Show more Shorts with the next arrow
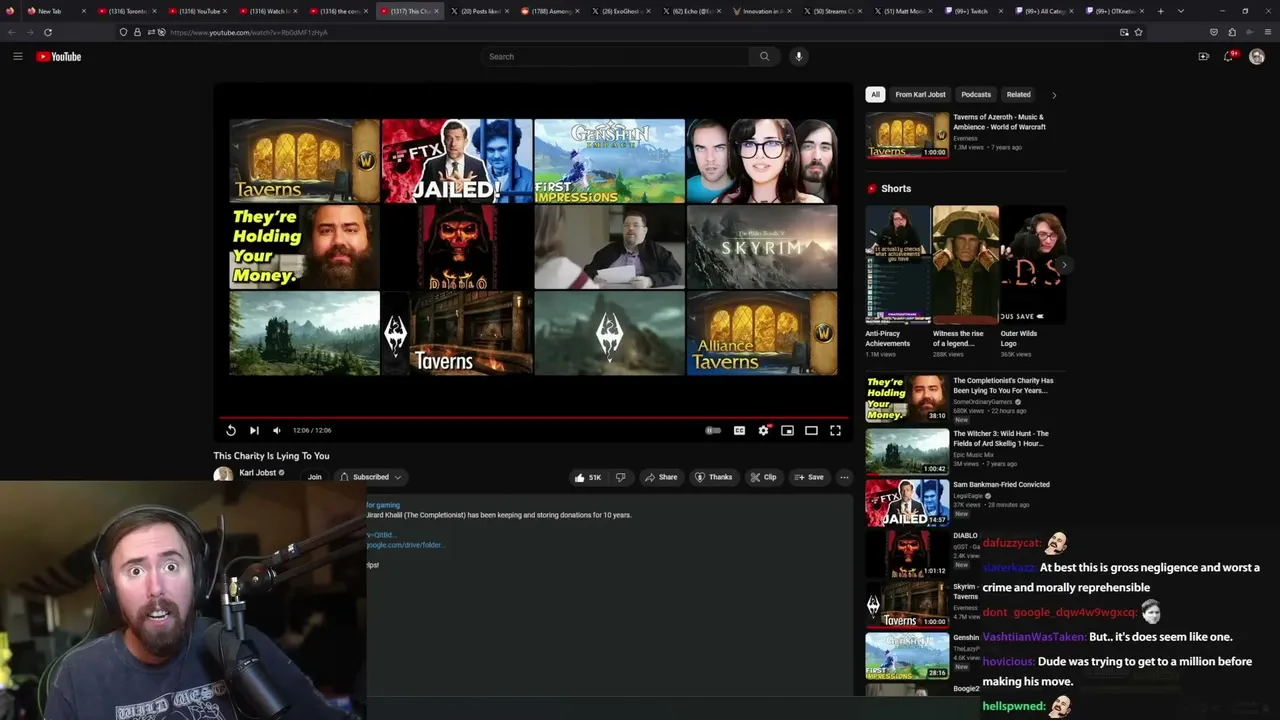Image resolution: width=1280 pixels, height=720 pixels. point(1064,265)
